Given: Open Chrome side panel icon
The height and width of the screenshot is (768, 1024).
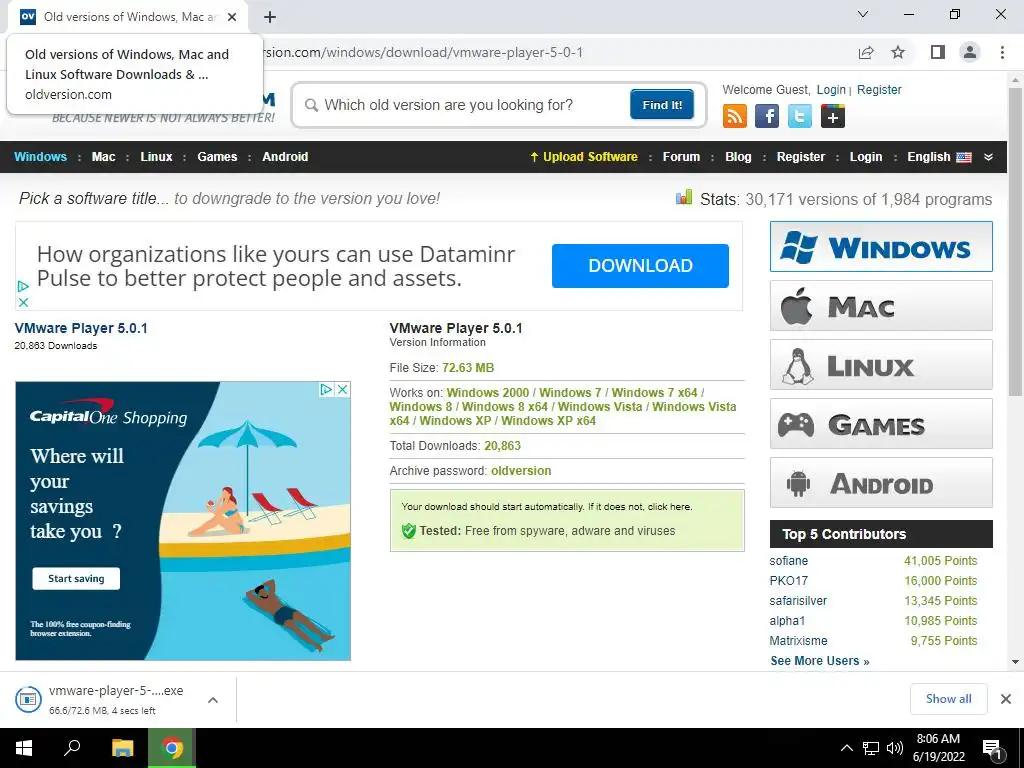Looking at the screenshot, I should click(x=938, y=52).
